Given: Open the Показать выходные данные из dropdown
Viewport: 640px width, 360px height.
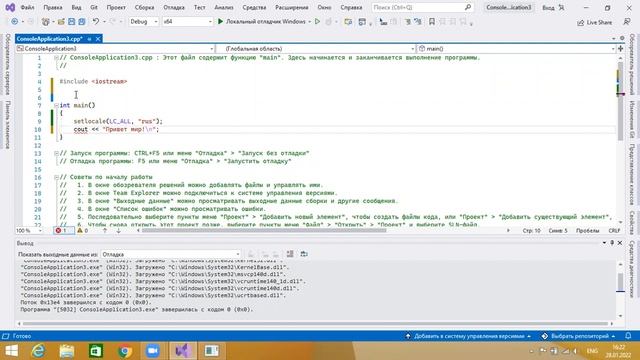Looking at the screenshot, I should (x=171, y=254).
